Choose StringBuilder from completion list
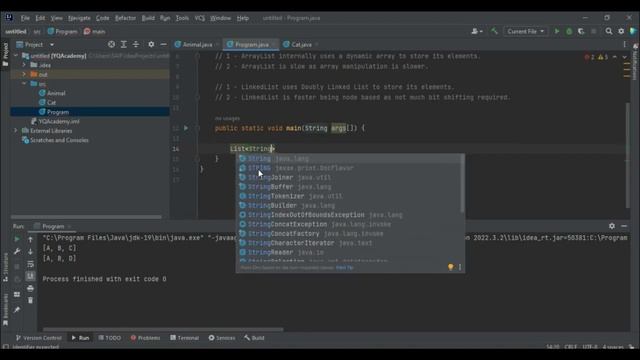This screenshot has height=360, width=640. tap(350, 205)
